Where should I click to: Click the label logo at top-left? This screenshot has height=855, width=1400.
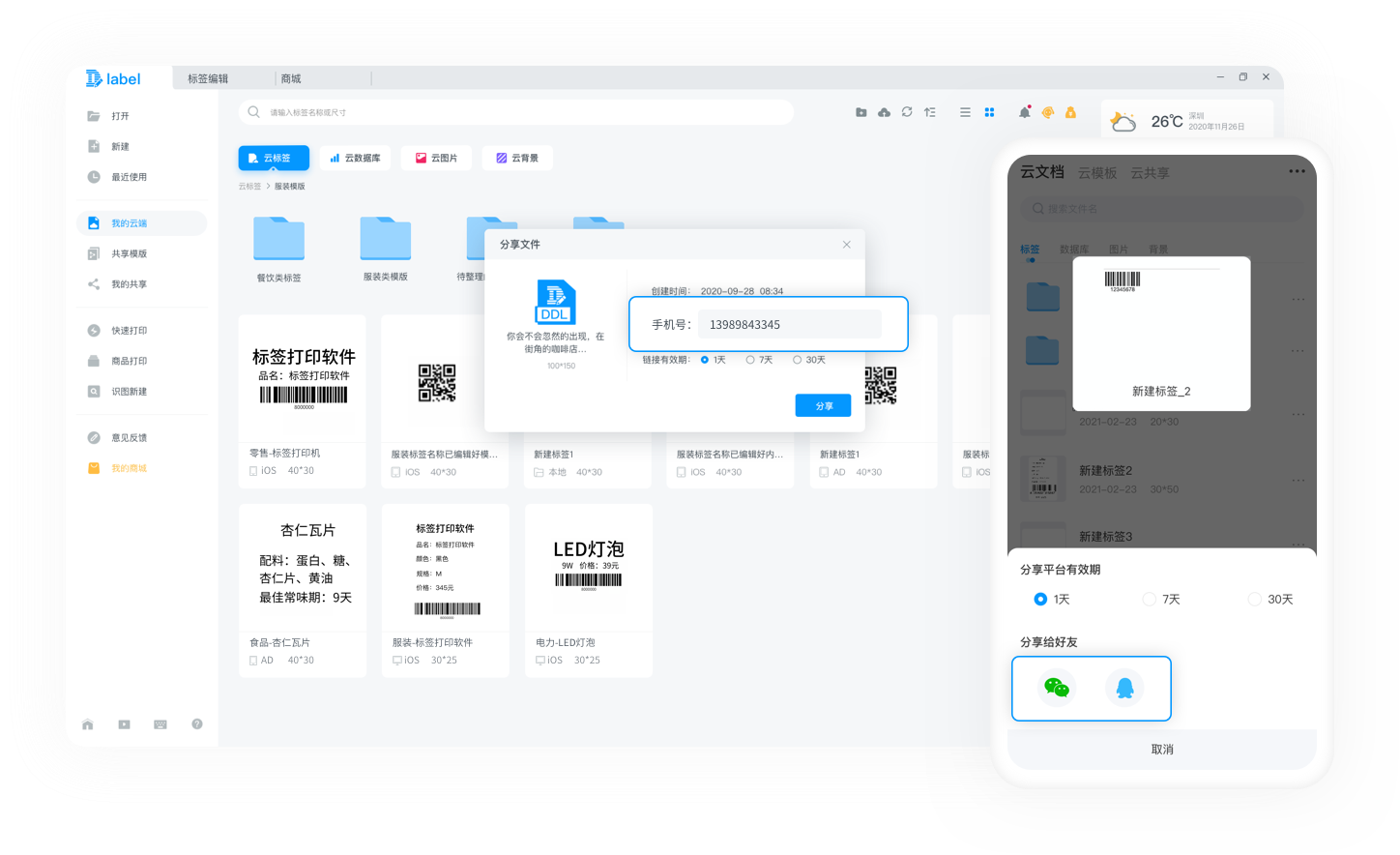[112, 79]
